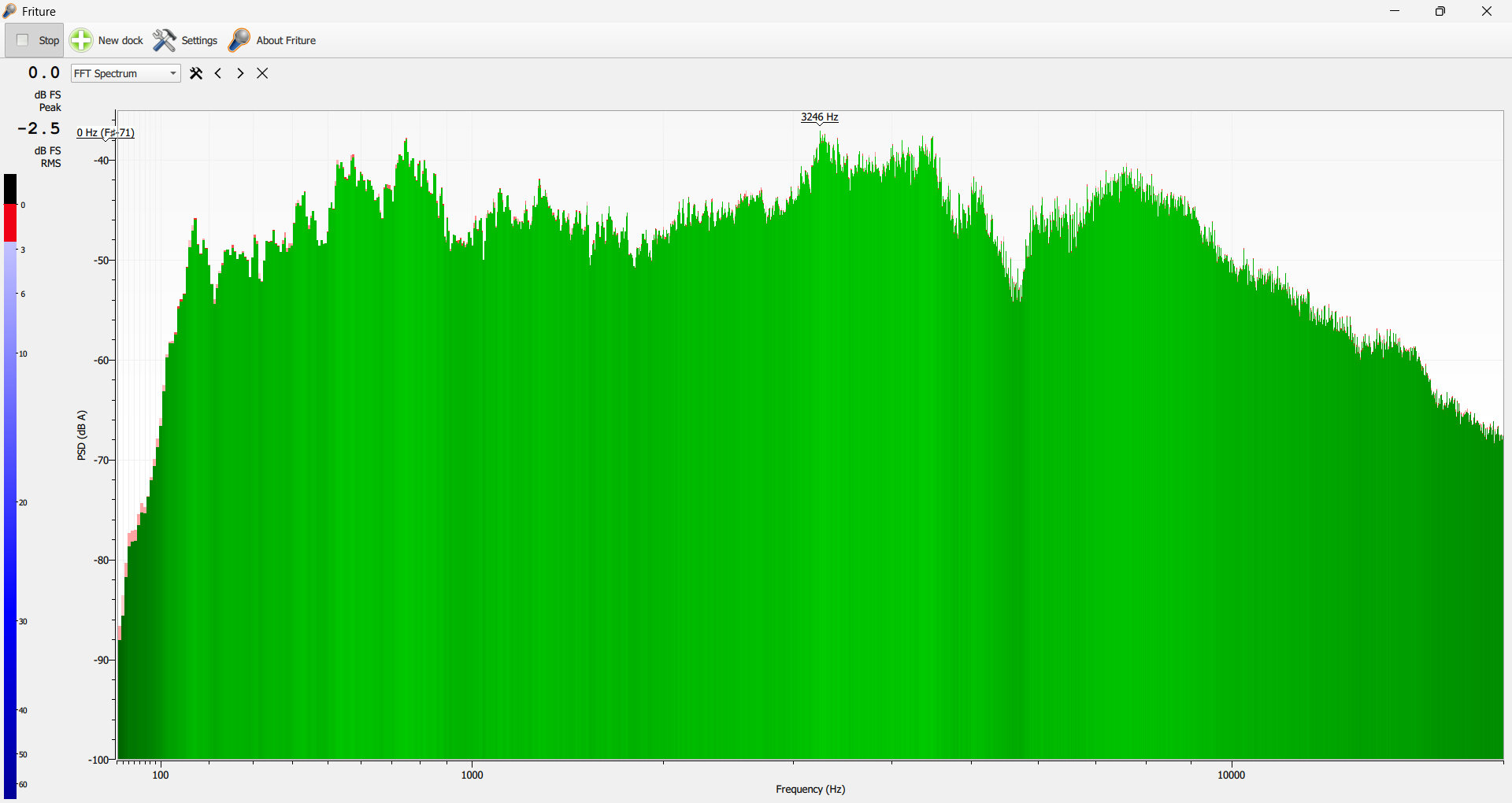Minimize the Friture window

(1395, 11)
